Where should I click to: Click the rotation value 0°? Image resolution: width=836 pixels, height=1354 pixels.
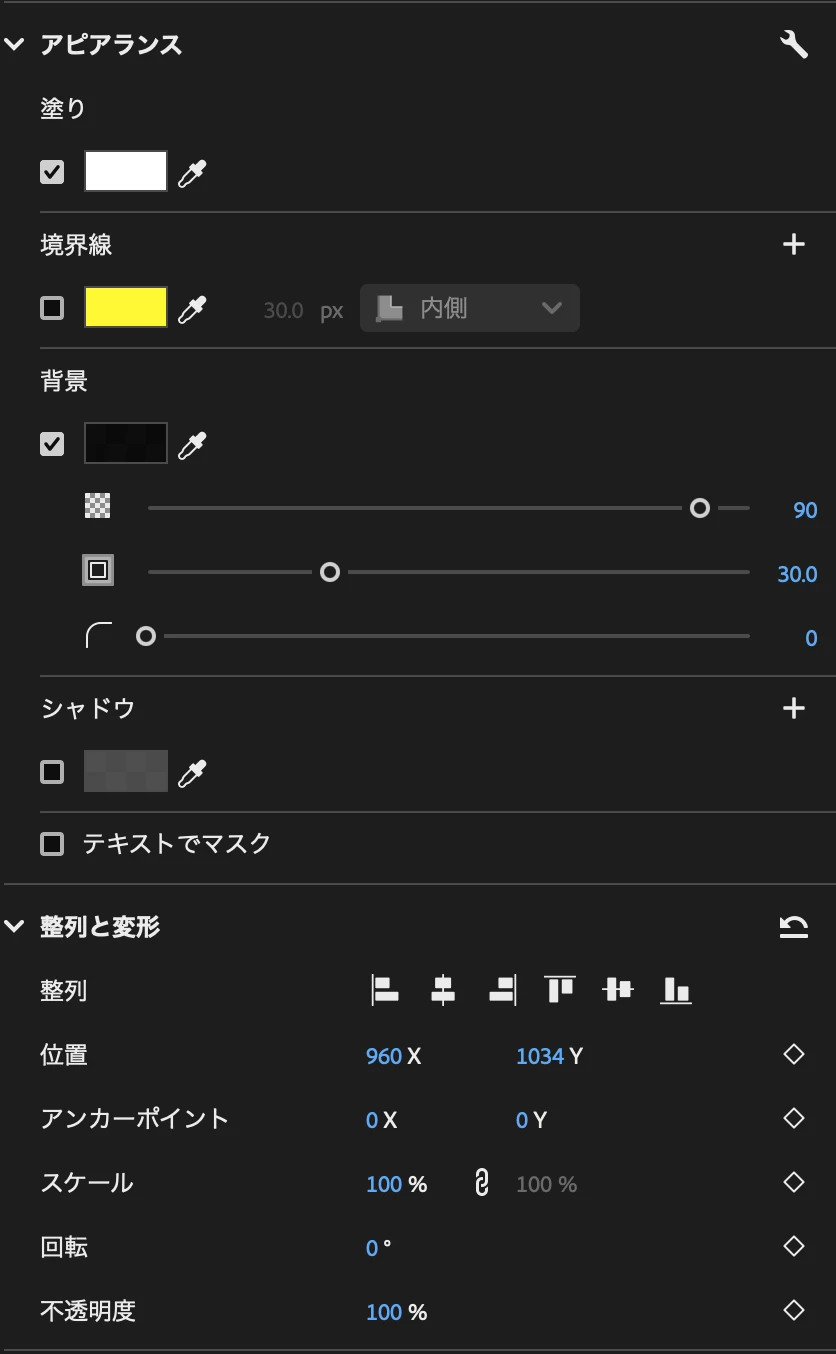(x=378, y=1248)
